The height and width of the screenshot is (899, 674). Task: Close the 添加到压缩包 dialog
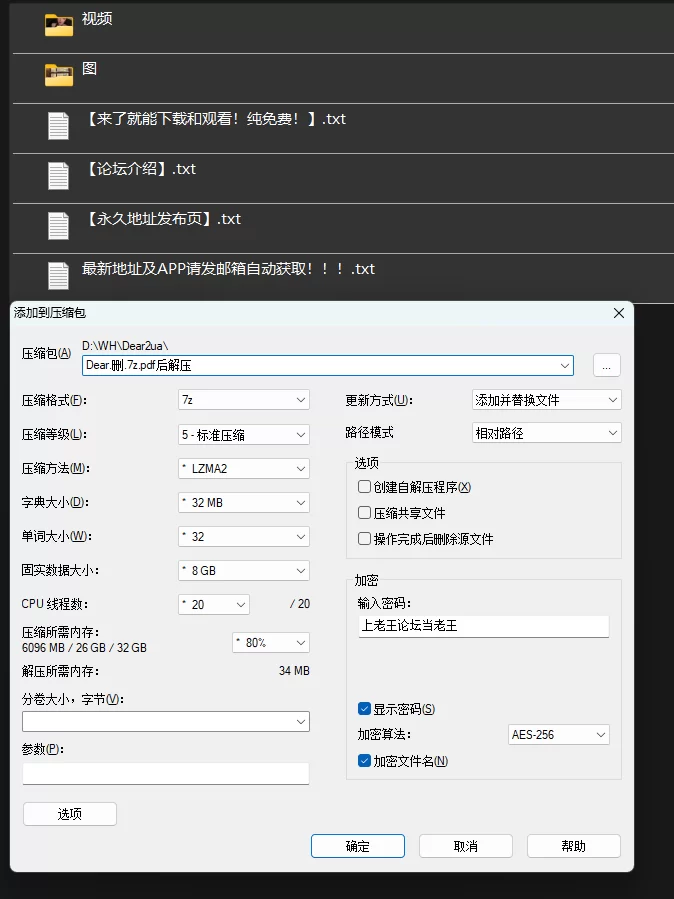[619, 313]
